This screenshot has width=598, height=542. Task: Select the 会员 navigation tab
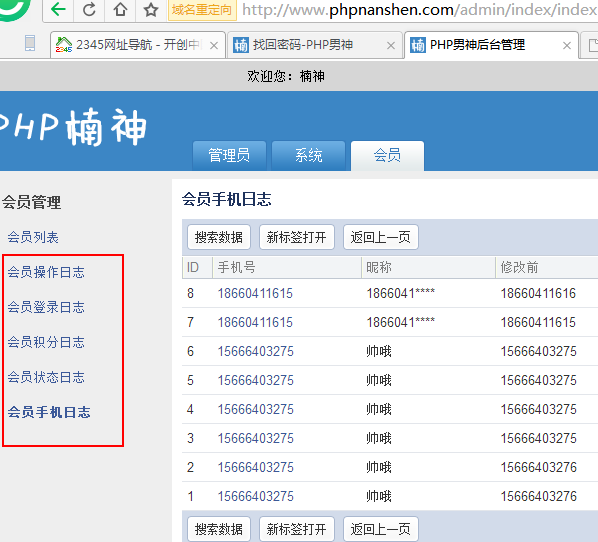click(x=387, y=156)
